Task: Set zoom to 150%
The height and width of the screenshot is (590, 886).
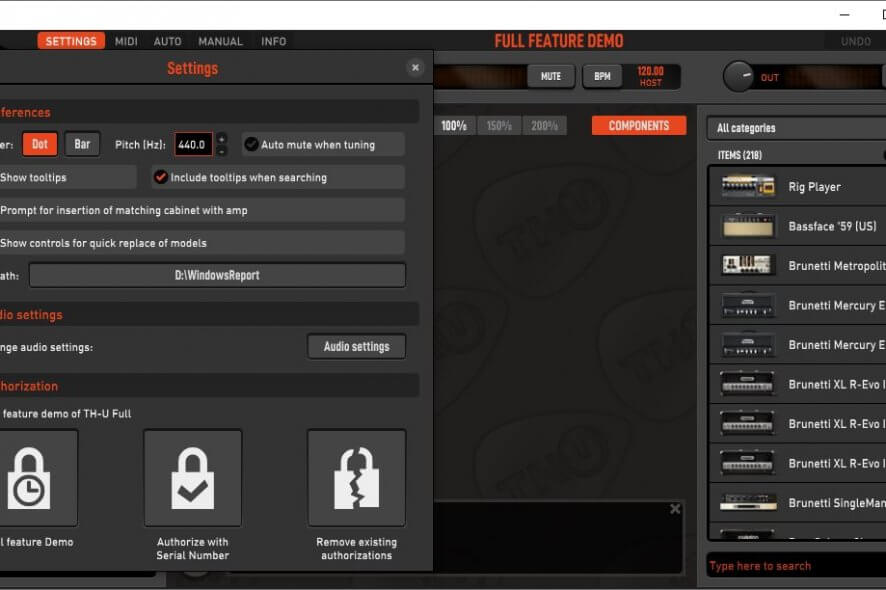Action: pos(500,125)
